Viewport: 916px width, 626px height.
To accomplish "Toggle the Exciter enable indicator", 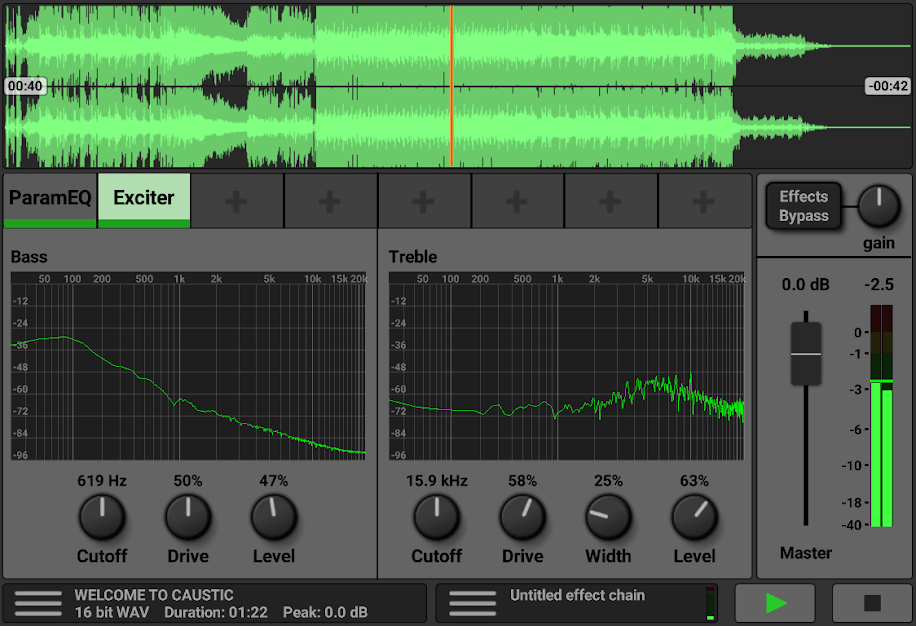I will (x=143, y=222).
